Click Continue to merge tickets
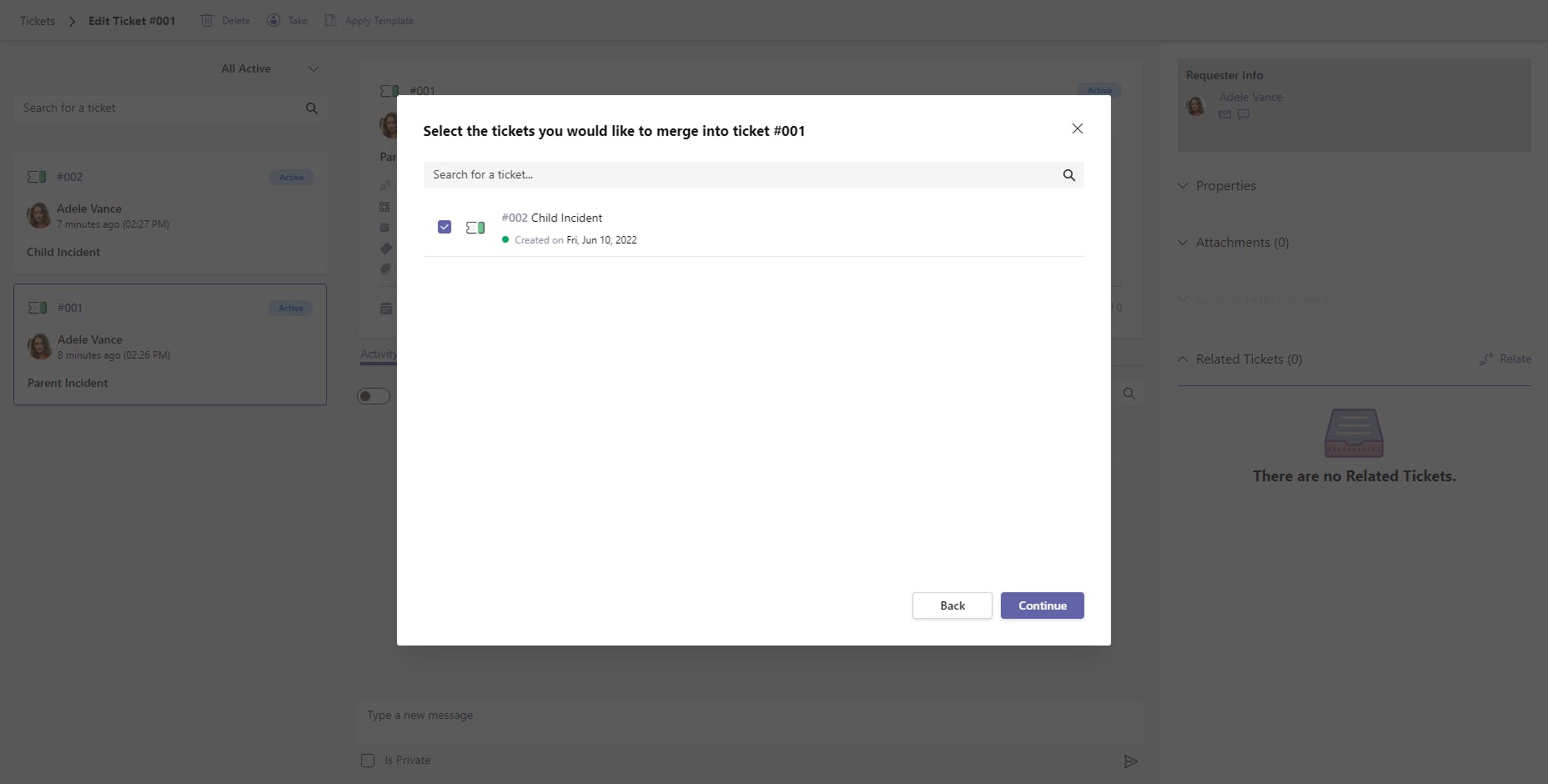1548x784 pixels. [x=1043, y=606]
